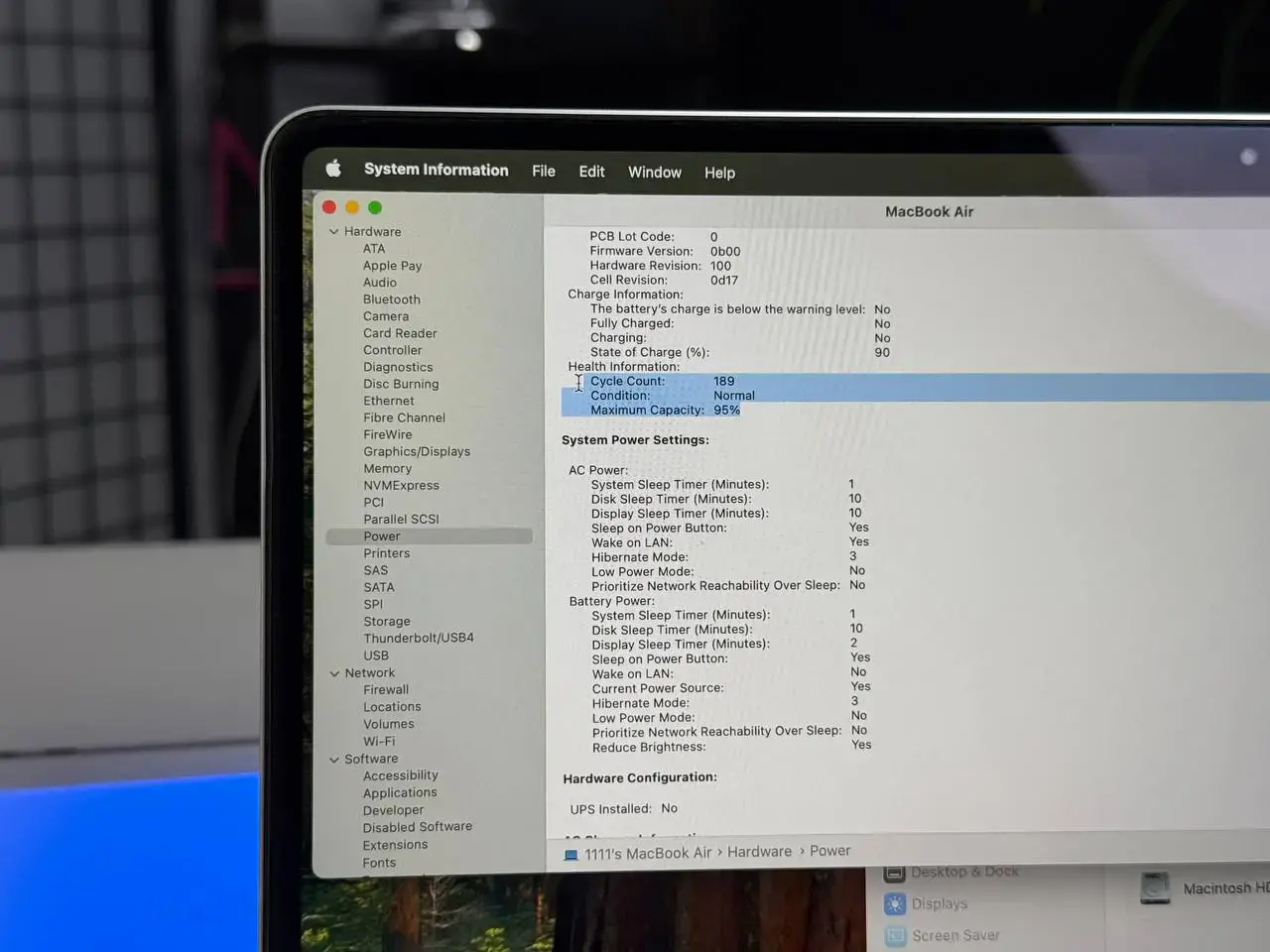This screenshot has width=1270, height=952.
Task: Select Fibre Channel in the sidebar
Action: pos(404,417)
